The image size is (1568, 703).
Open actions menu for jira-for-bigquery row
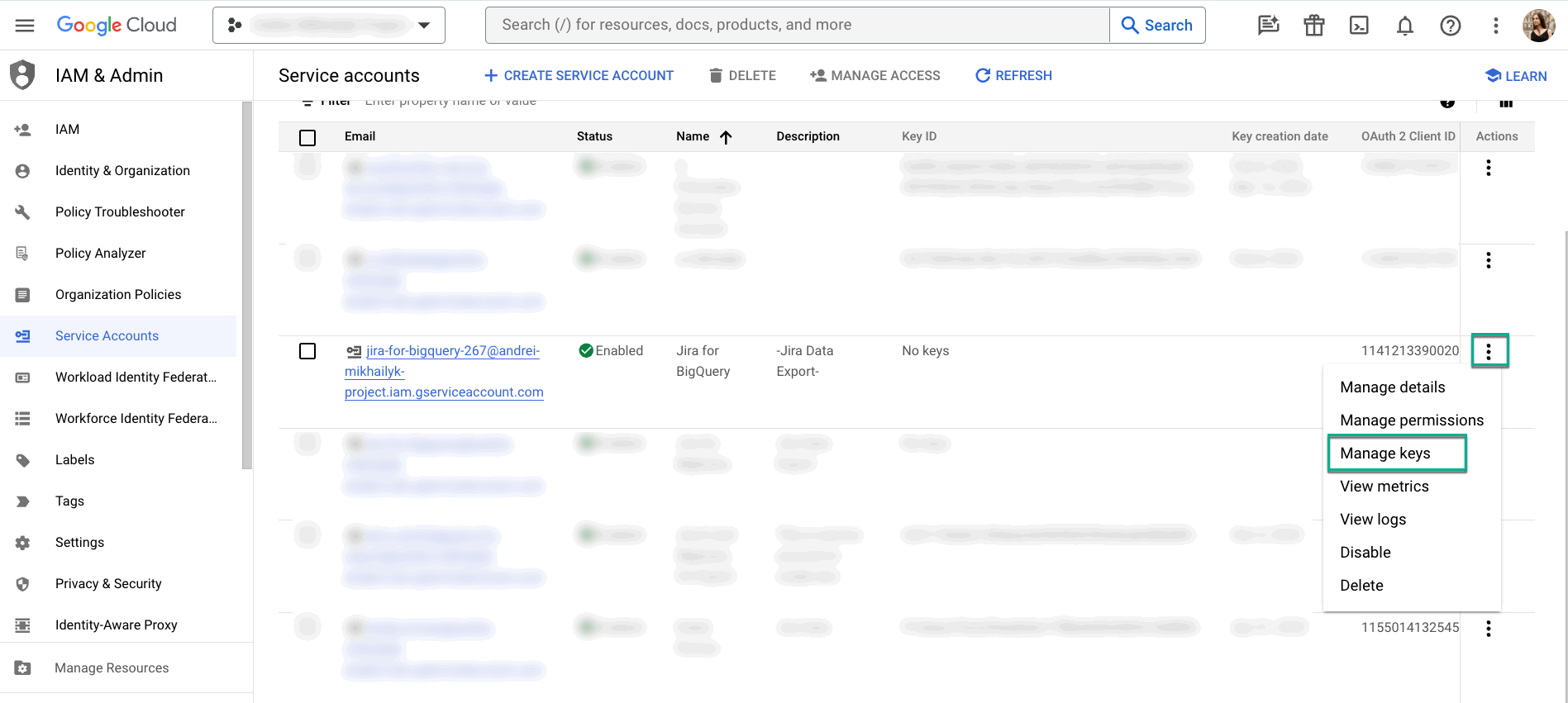coord(1489,352)
